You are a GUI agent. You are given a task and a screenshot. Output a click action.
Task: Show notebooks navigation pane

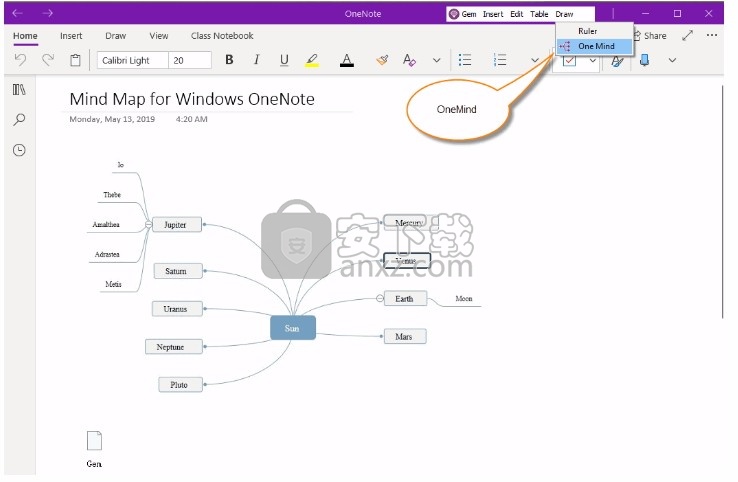tap(19, 89)
